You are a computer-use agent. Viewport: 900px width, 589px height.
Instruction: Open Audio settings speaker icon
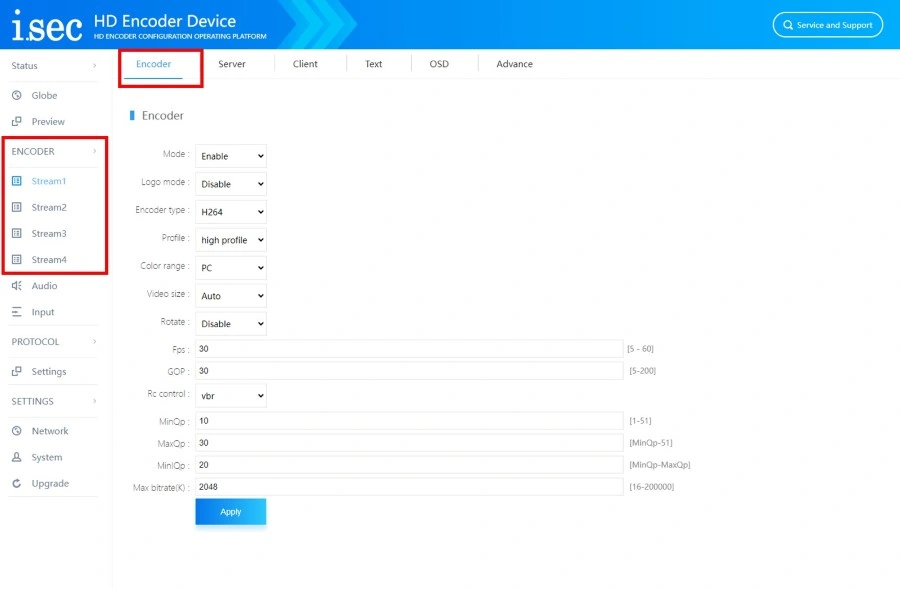pos(17,285)
